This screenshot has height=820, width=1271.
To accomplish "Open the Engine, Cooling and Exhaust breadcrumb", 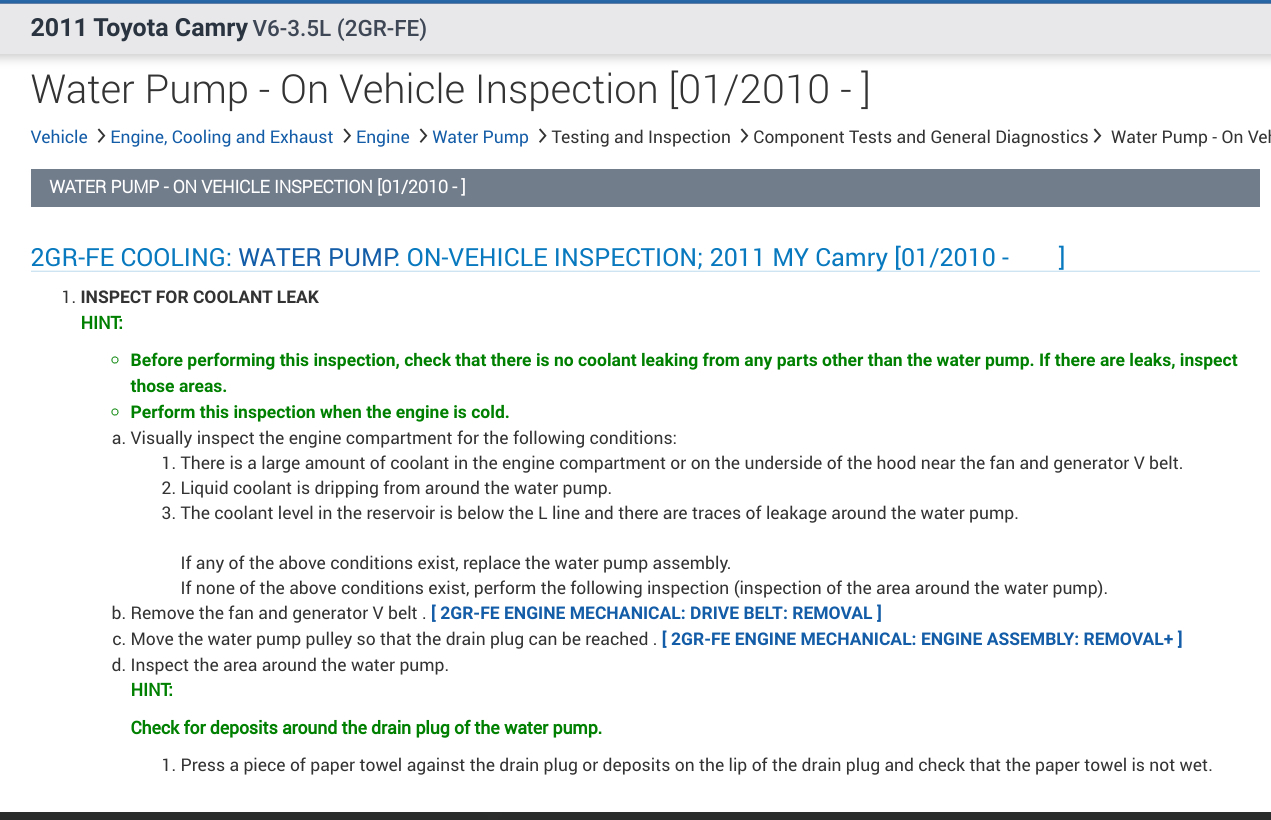I will (x=222, y=137).
